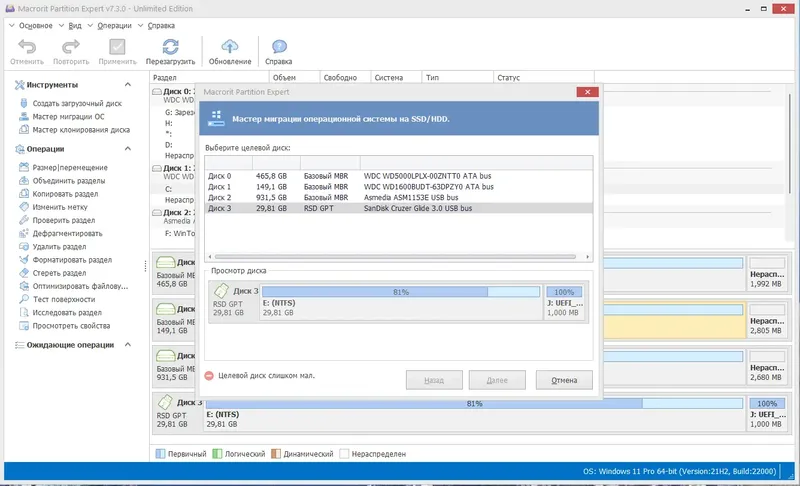Click the Назад button
This screenshot has height=486, width=800.
pyautogui.click(x=434, y=380)
